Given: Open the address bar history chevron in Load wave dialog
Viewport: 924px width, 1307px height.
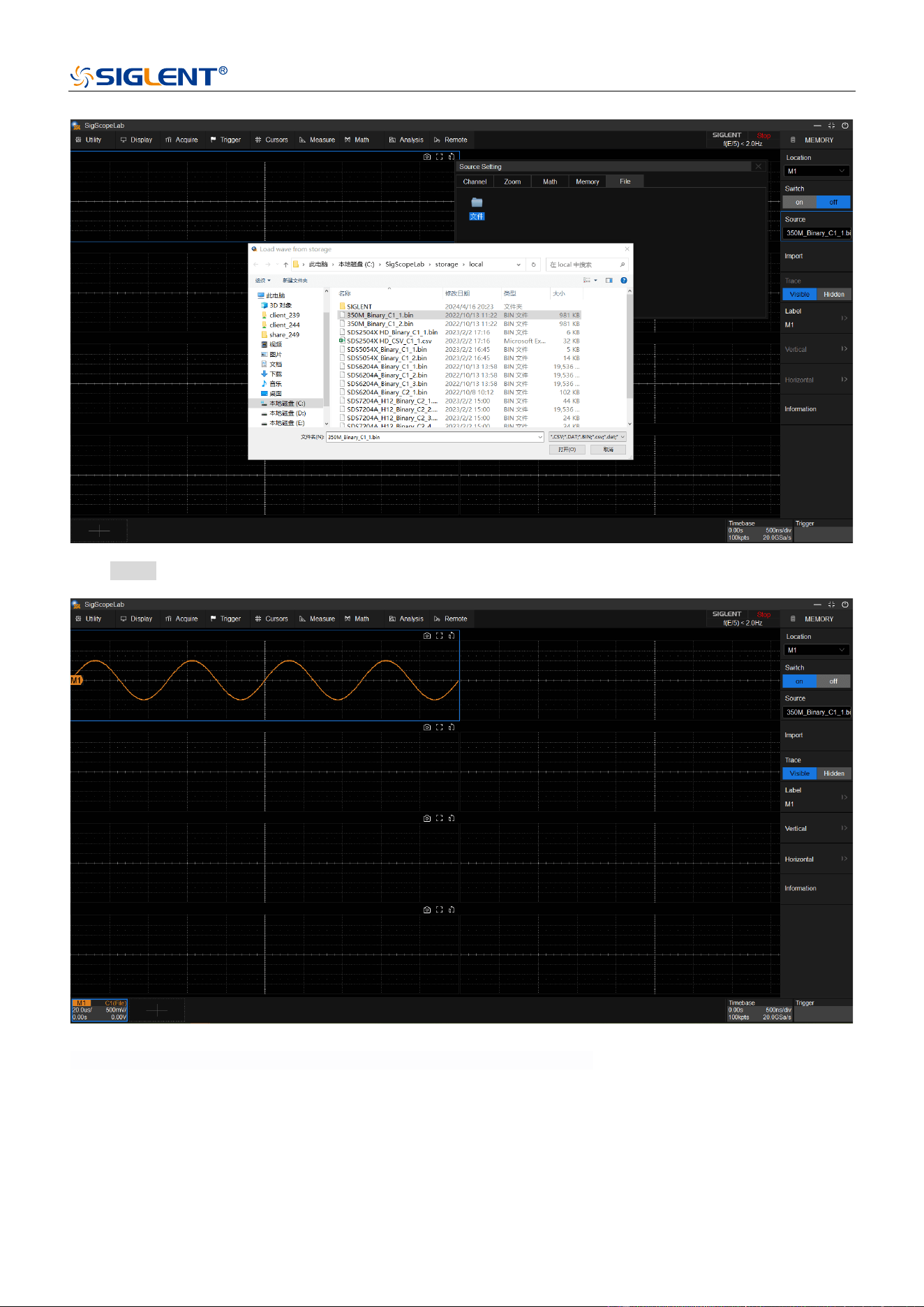Looking at the screenshot, I should 519,265.
